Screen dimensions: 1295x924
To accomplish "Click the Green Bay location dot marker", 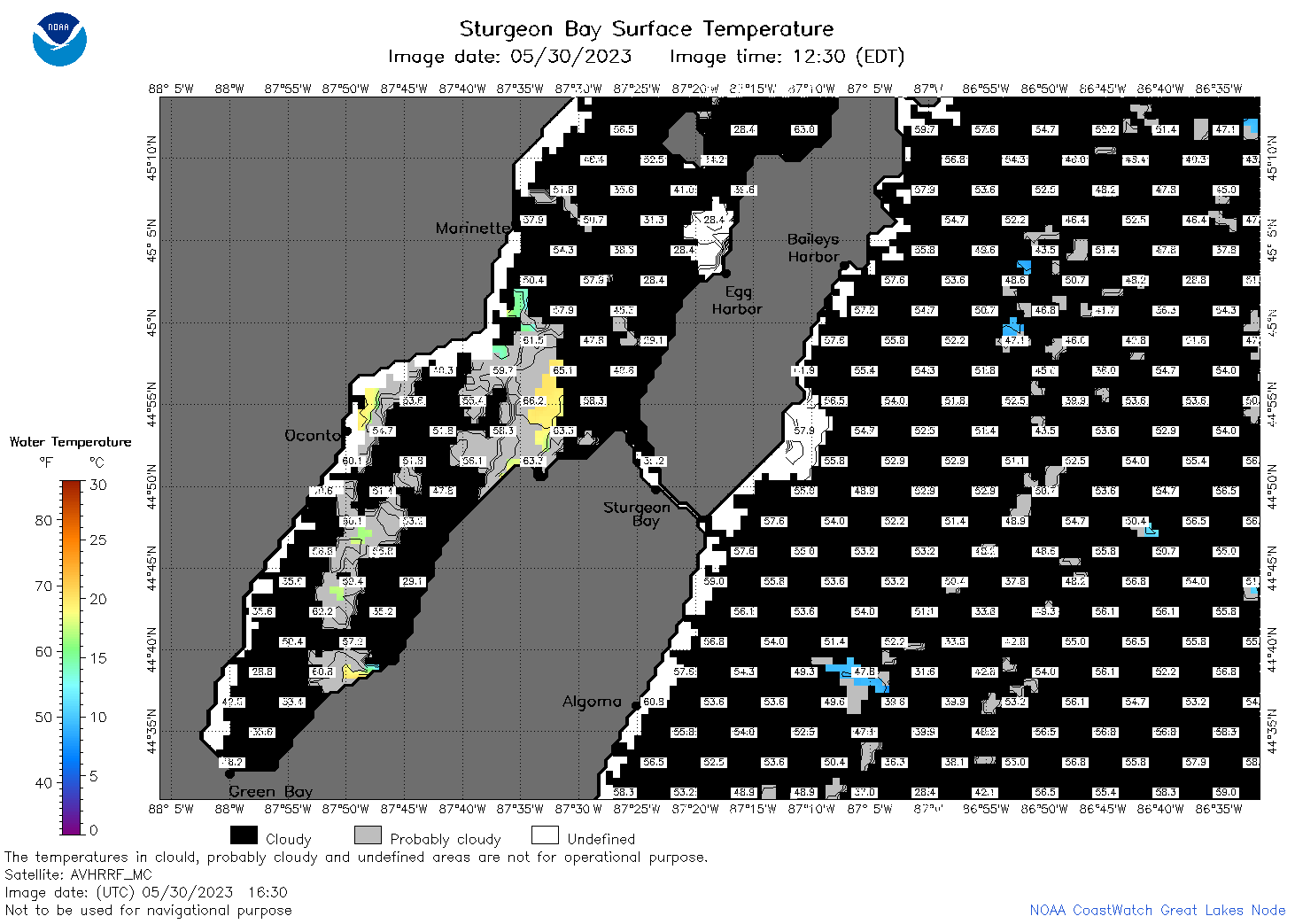I will (x=229, y=773).
